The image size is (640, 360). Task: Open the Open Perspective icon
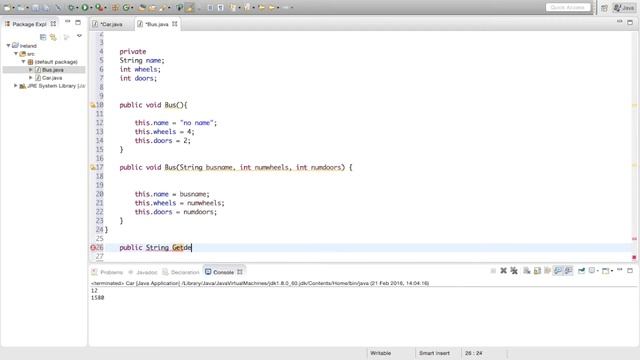604,8
